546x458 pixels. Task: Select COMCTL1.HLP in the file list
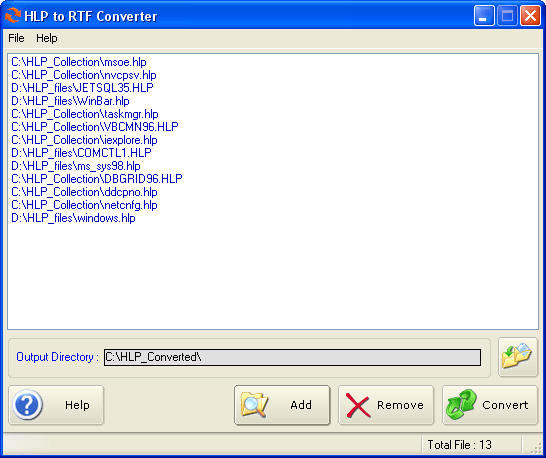click(x=81, y=153)
